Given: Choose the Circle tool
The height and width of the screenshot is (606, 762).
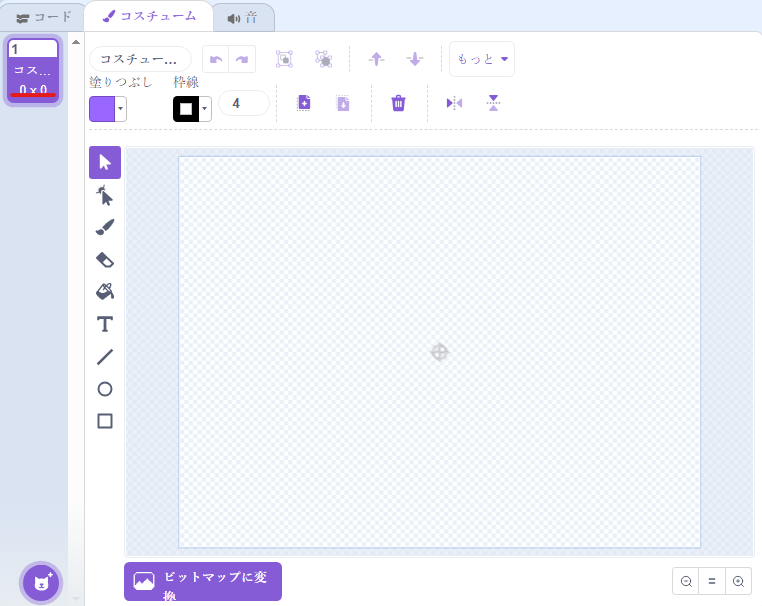Looking at the screenshot, I should coord(105,389).
